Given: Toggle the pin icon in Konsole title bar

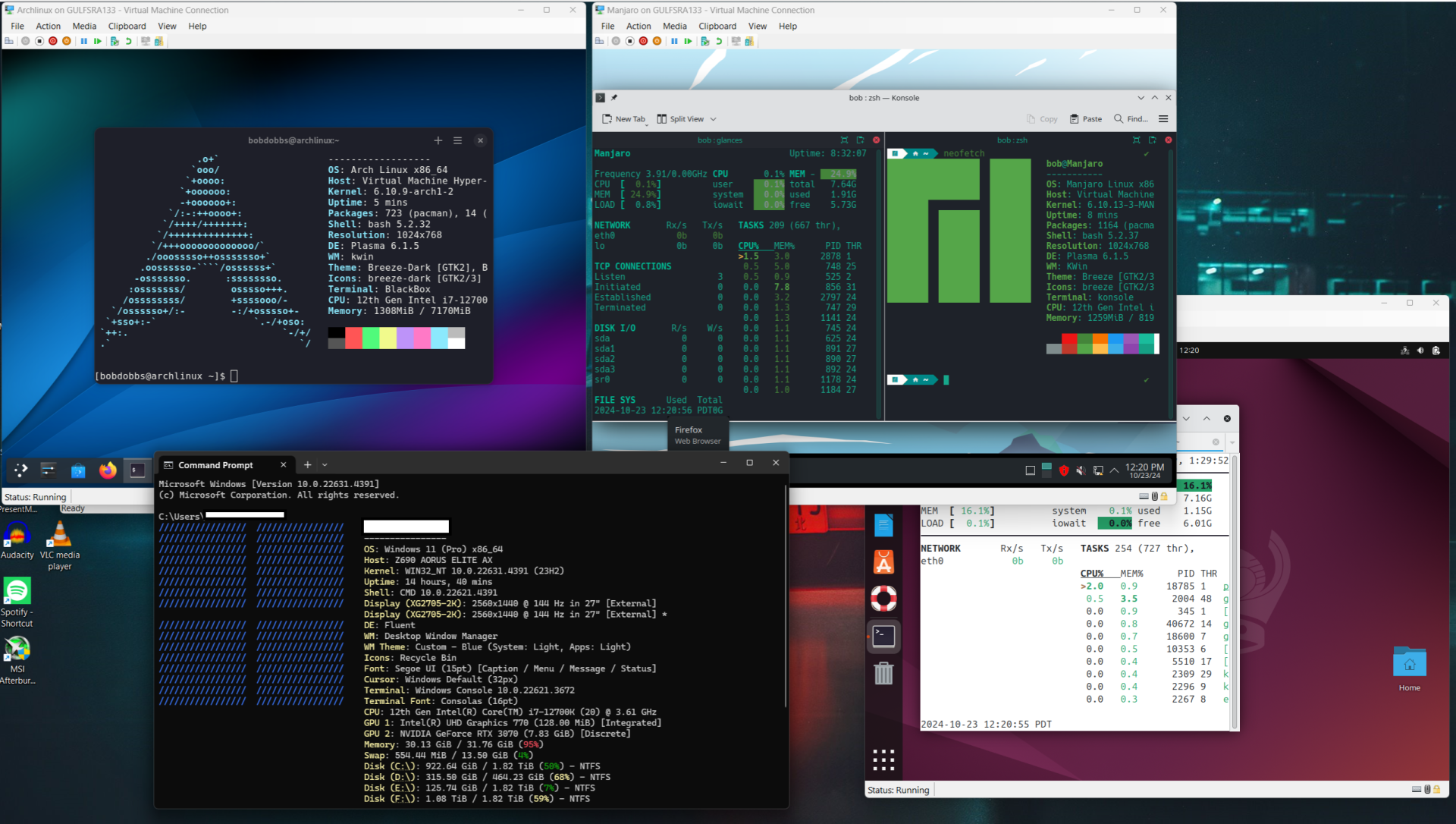Looking at the screenshot, I should tap(614, 98).
